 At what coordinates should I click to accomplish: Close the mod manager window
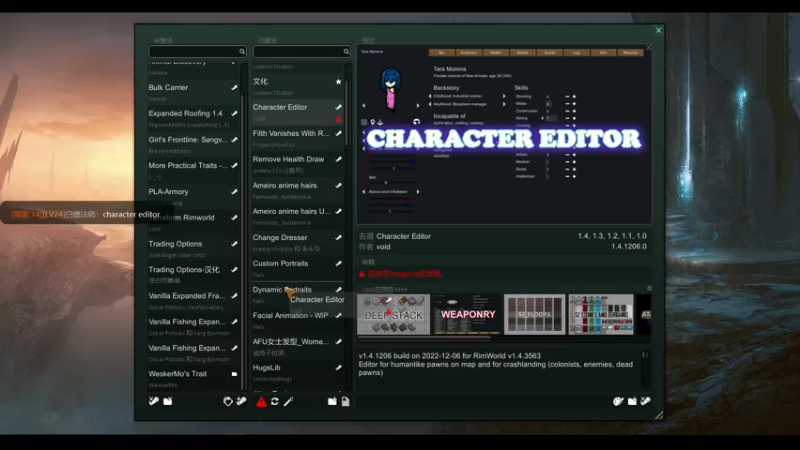pyautogui.click(x=658, y=30)
